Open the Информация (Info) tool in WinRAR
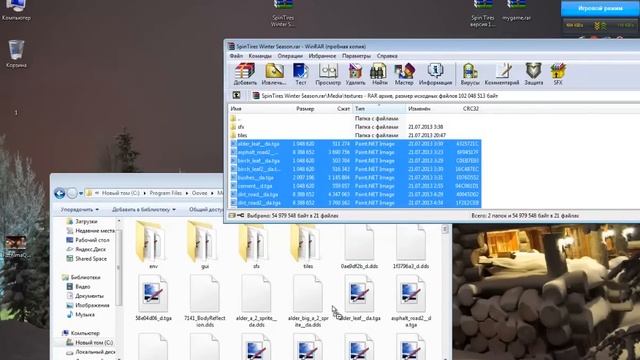640x360 pixels. (x=435, y=74)
